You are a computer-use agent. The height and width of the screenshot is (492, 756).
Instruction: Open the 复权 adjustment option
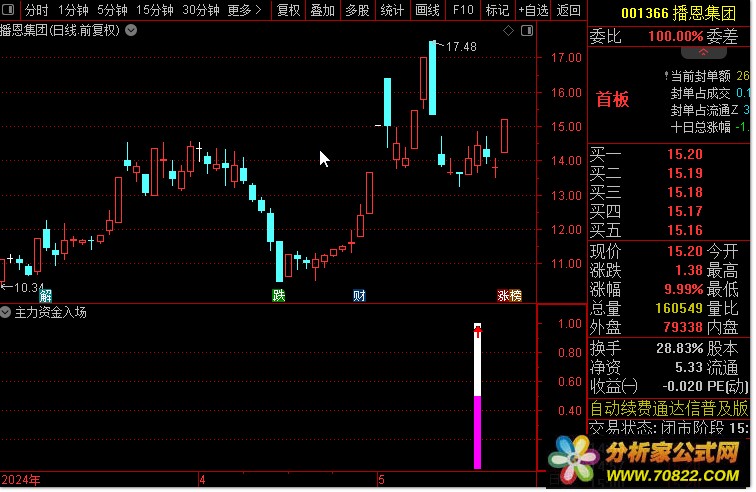coord(288,10)
